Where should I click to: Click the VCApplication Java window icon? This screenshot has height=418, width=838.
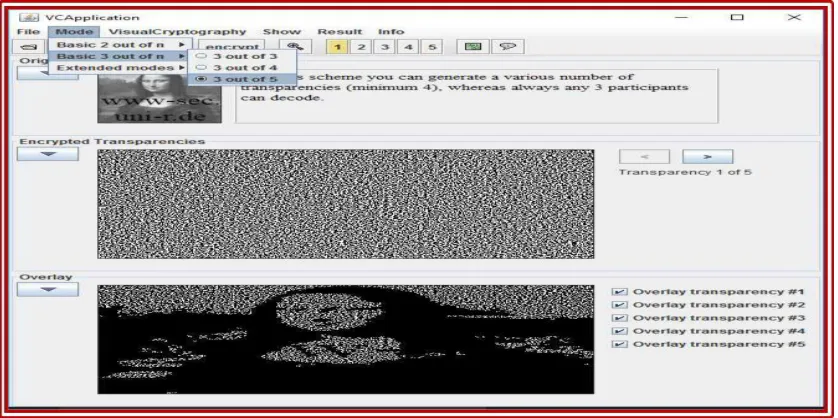click(28, 17)
